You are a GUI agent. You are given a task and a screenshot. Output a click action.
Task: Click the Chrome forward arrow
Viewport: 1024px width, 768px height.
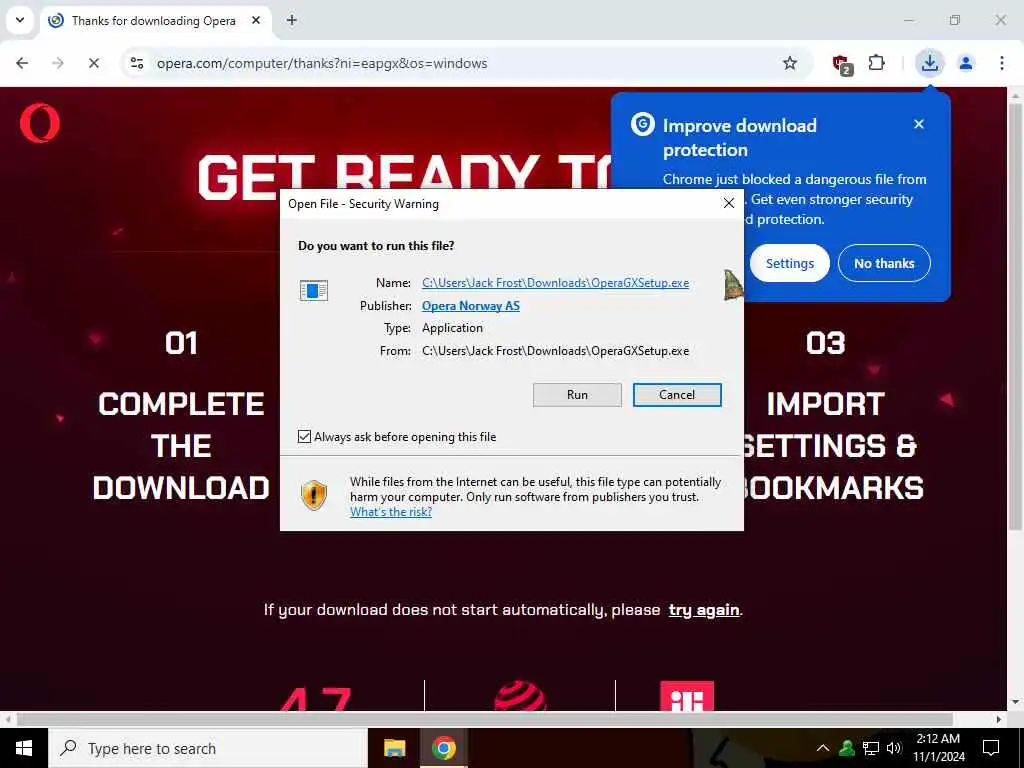[58, 63]
